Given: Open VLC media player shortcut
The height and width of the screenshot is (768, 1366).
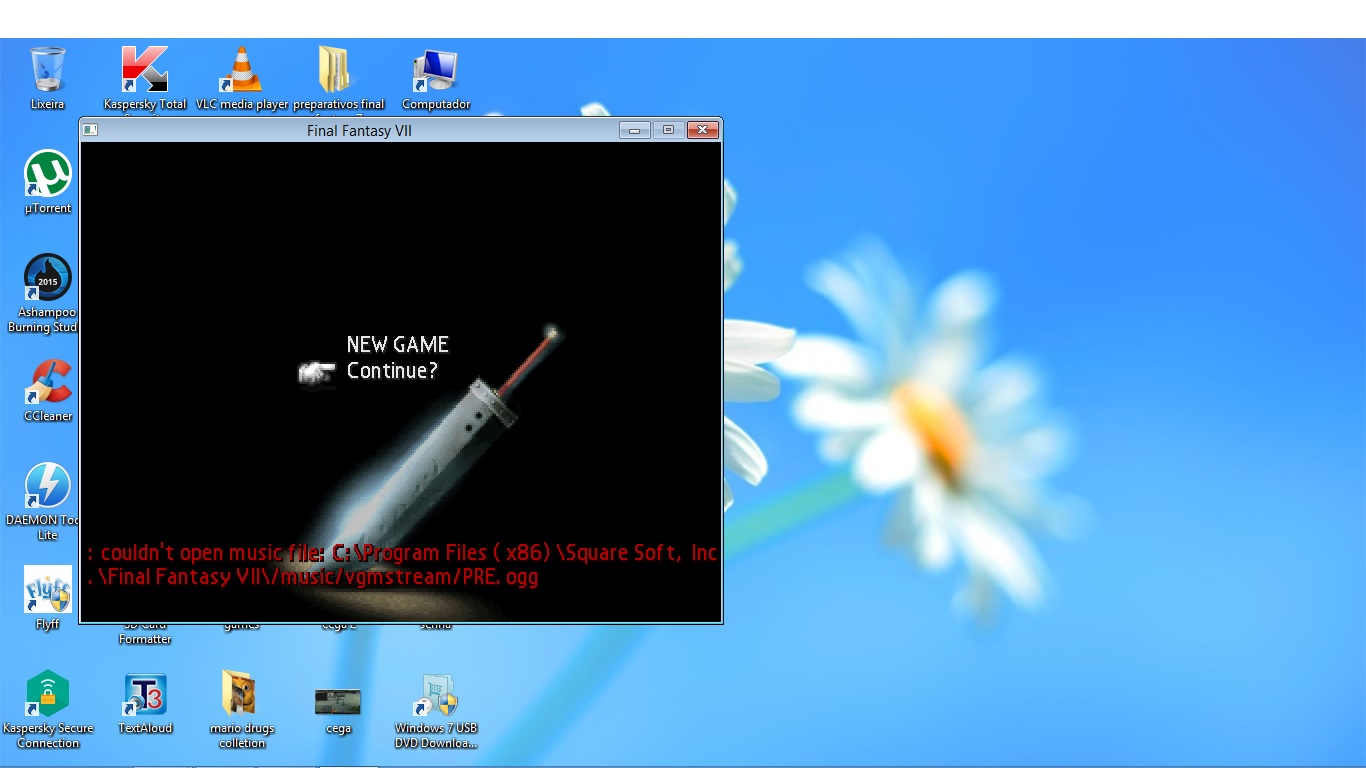Looking at the screenshot, I should click(x=241, y=78).
